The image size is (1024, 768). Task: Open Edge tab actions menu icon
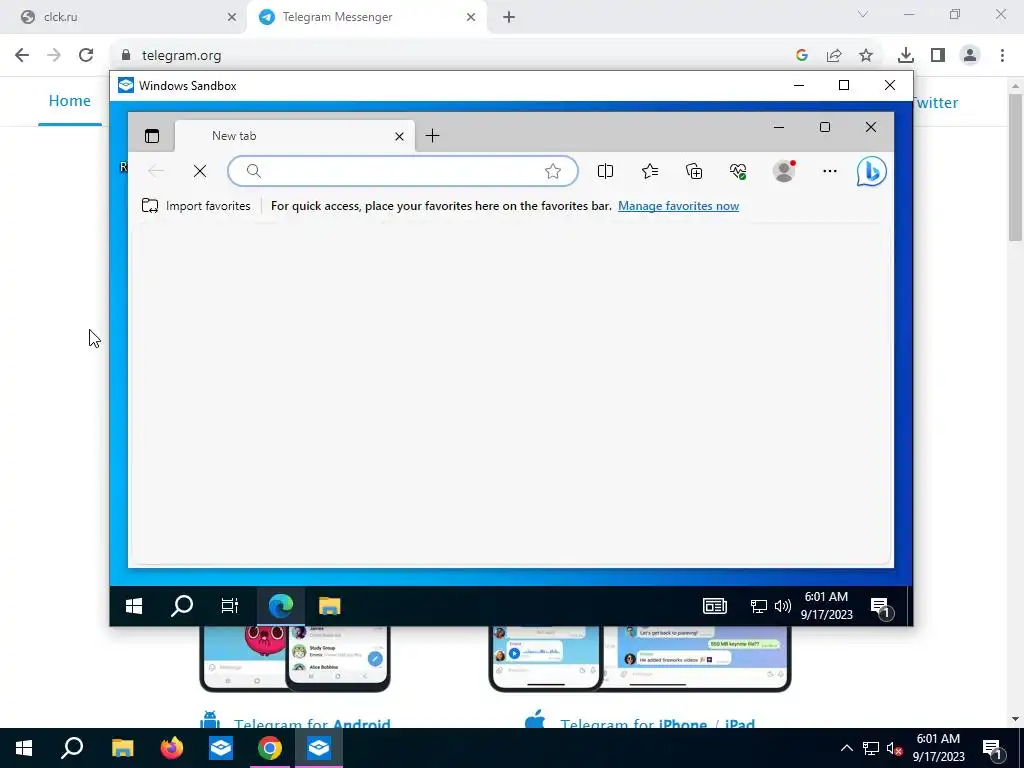(152, 136)
